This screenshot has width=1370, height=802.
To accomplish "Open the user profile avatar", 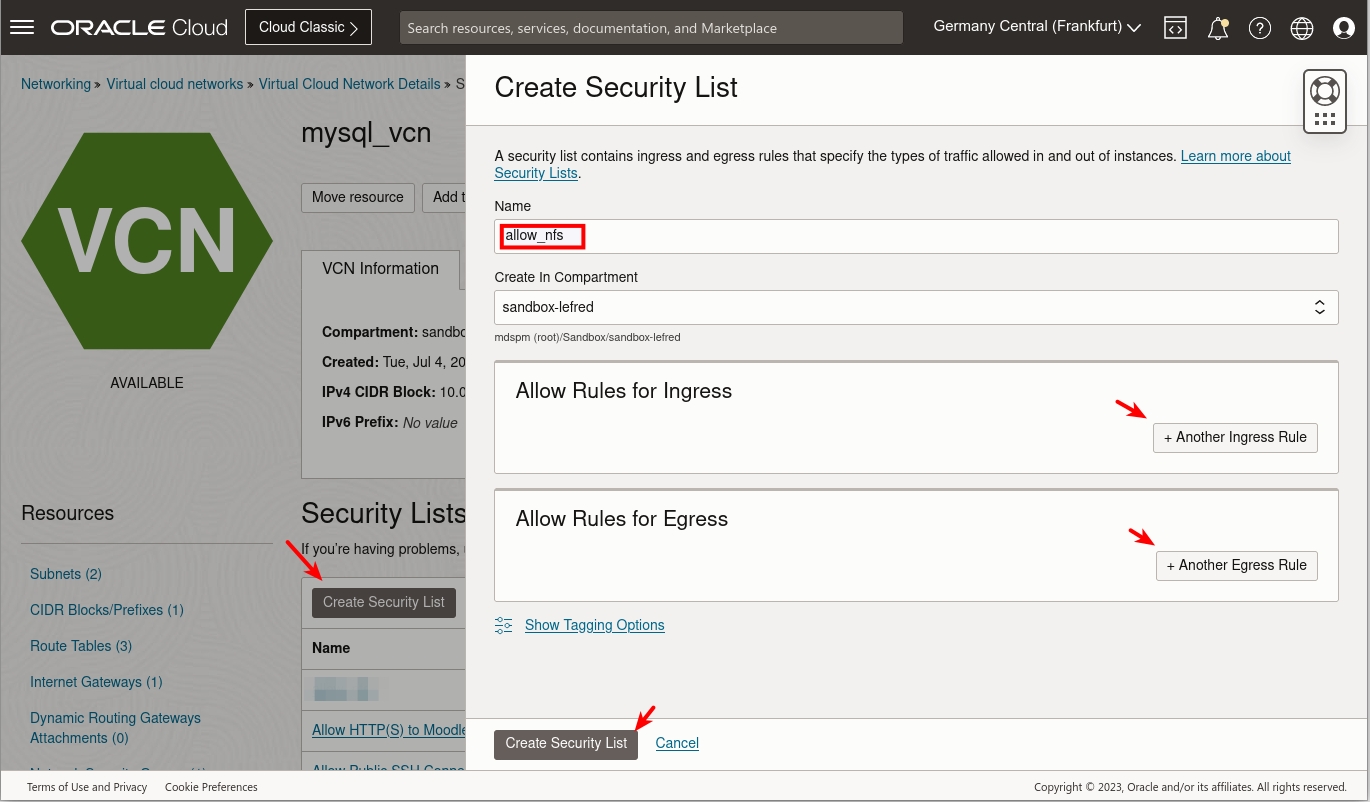I will click(x=1343, y=27).
